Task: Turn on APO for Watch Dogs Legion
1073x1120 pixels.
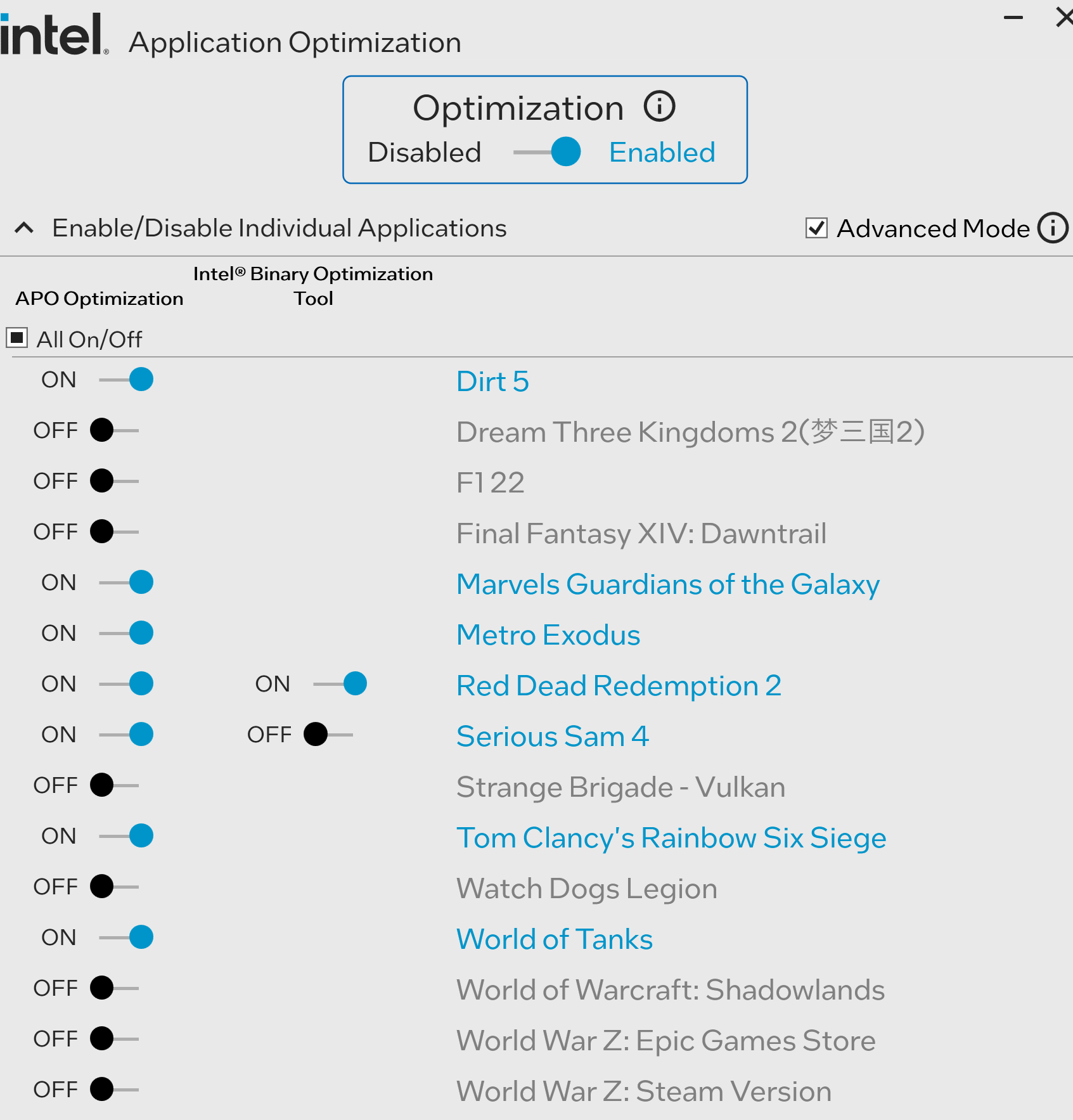Action: (x=114, y=887)
